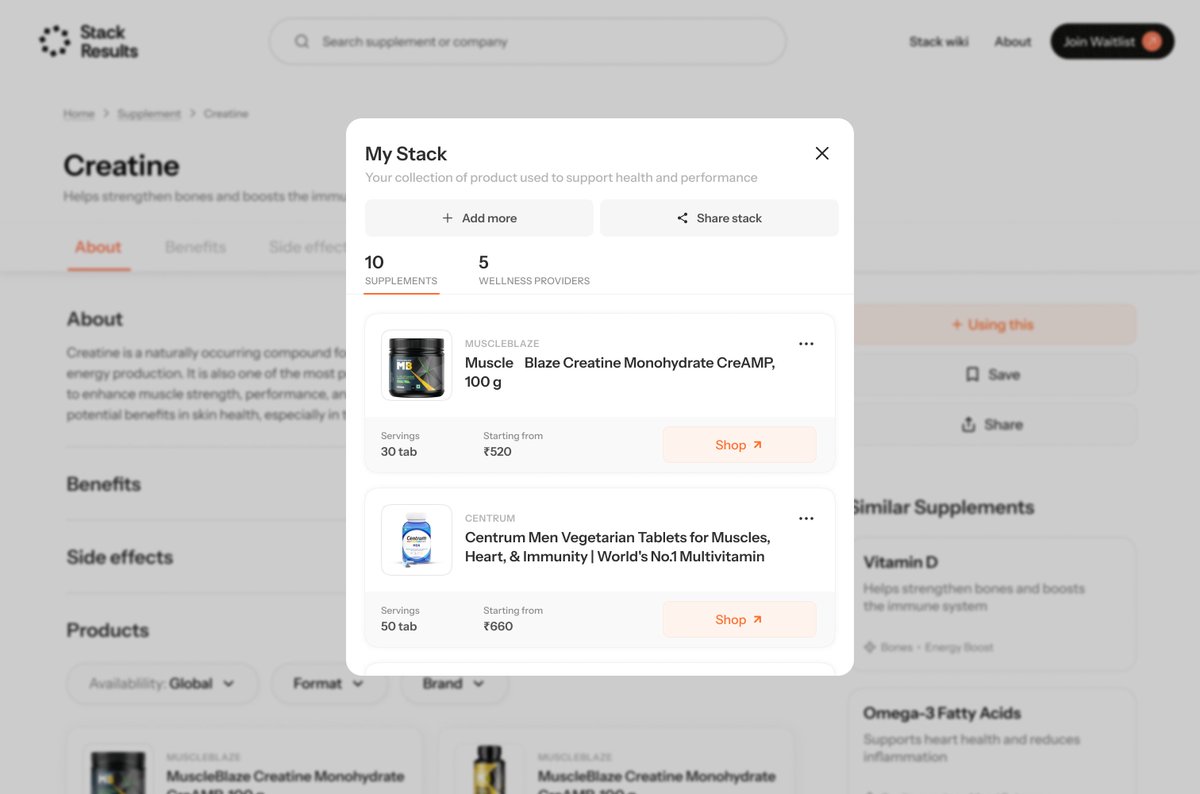The height and width of the screenshot is (794, 1200).
Task: Open Vitamin D similar supplement card
Action: point(993,604)
